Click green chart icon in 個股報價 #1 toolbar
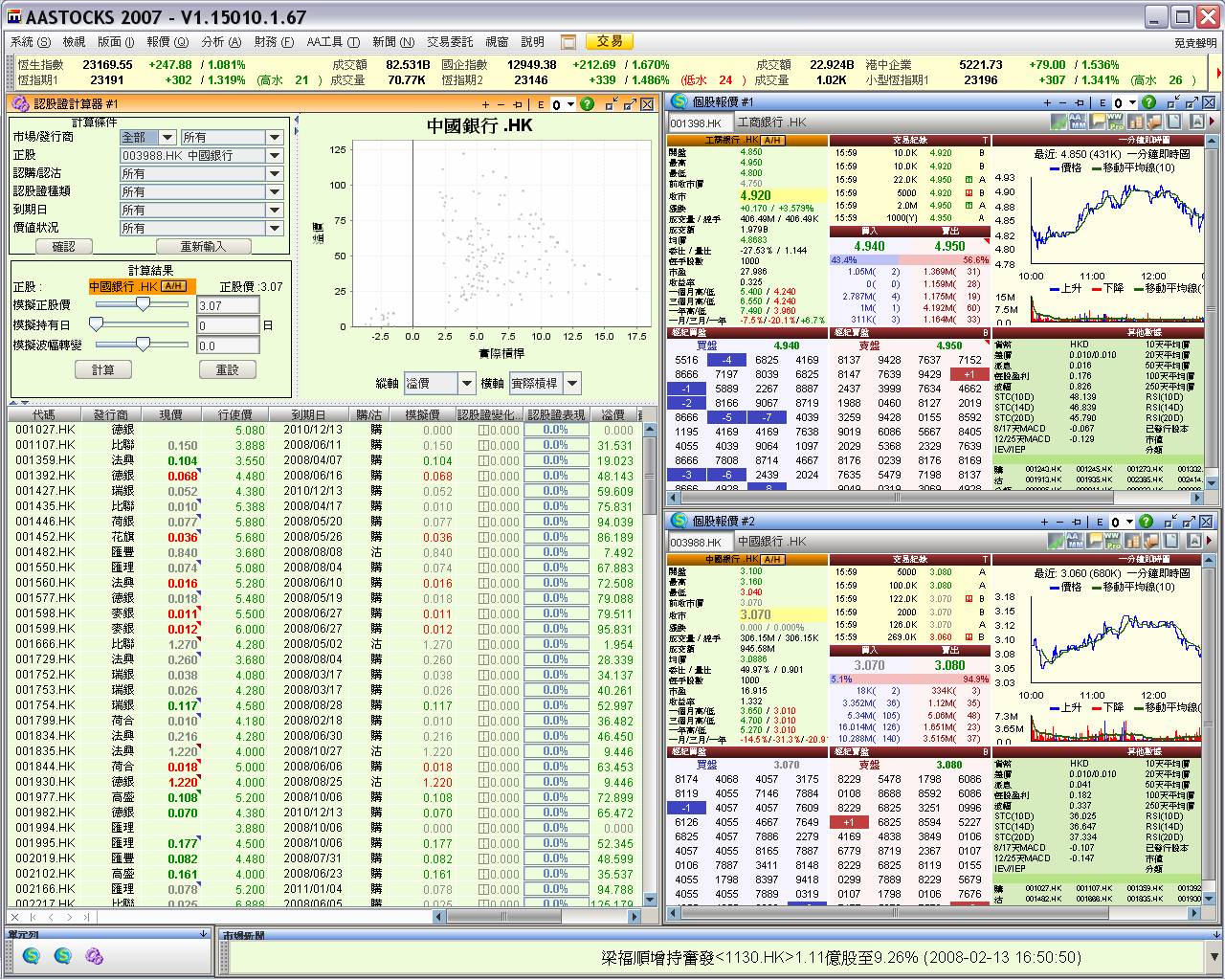This screenshot has height=980, width=1225. coord(1058,122)
